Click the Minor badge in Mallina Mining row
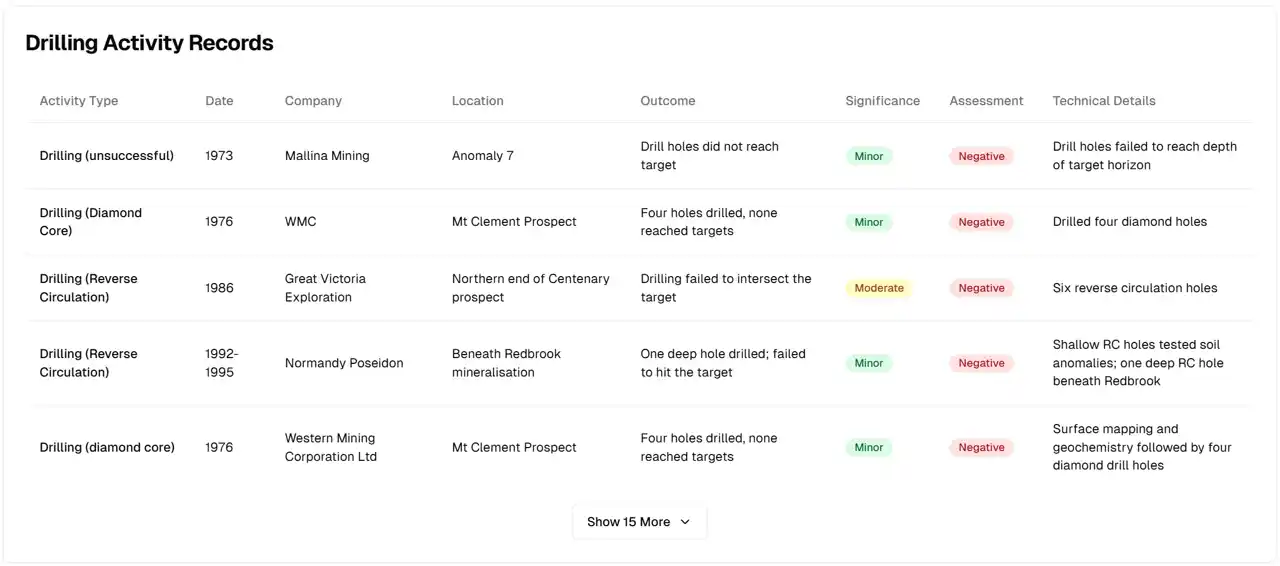Image resolution: width=1280 pixels, height=566 pixels. point(869,156)
